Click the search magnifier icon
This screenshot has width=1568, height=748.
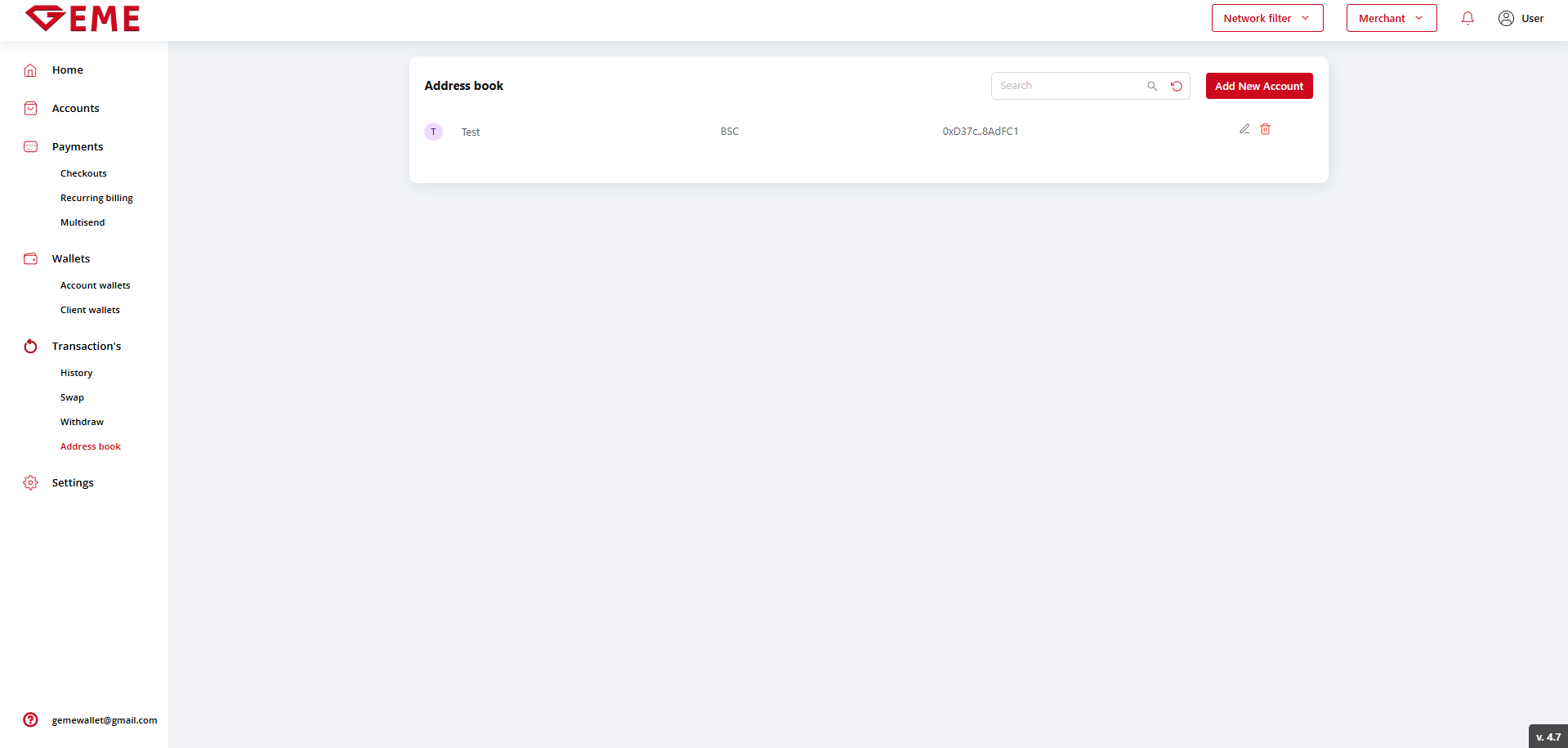pos(1152,86)
